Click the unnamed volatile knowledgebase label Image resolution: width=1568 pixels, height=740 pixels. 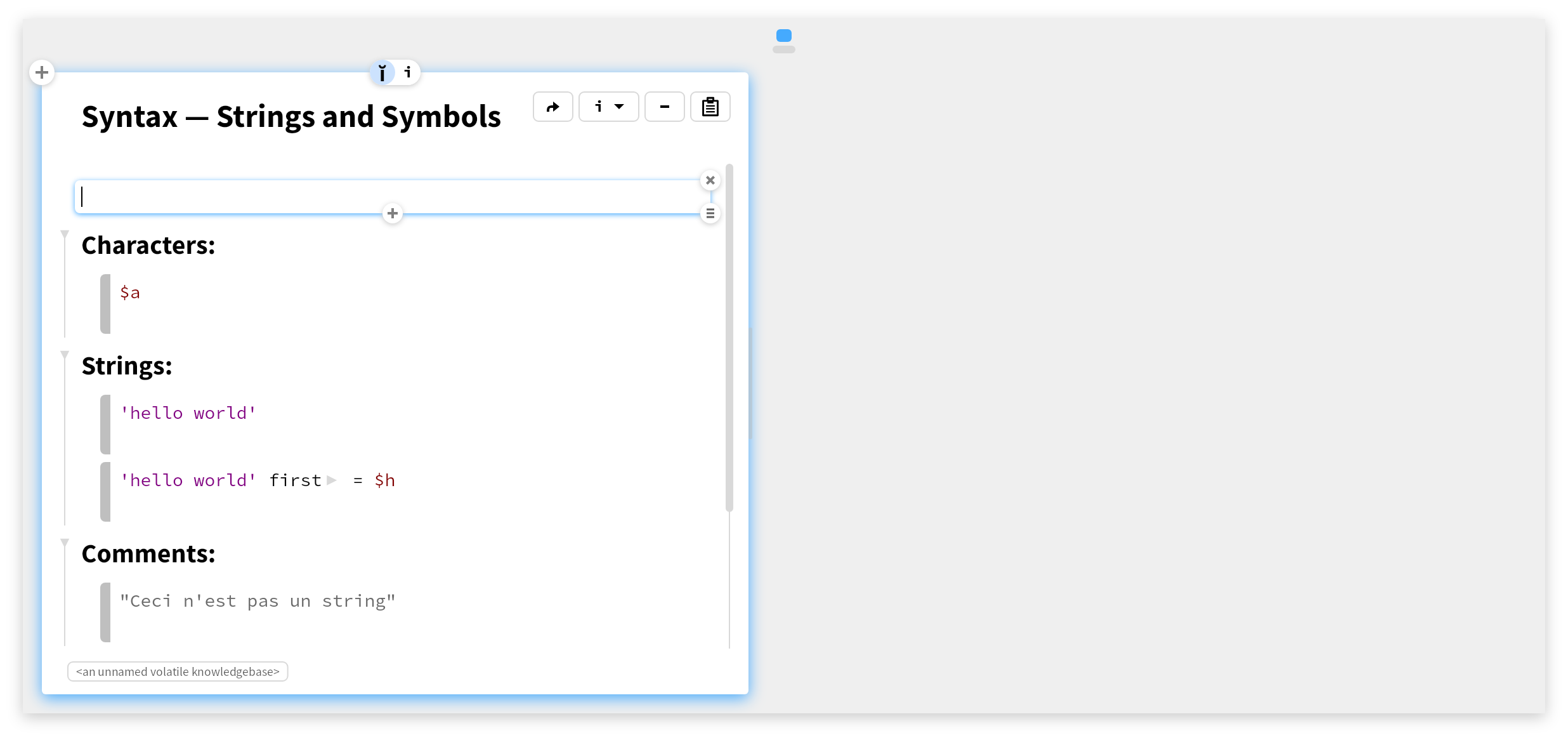pyautogui.click(x=178, y=671)
